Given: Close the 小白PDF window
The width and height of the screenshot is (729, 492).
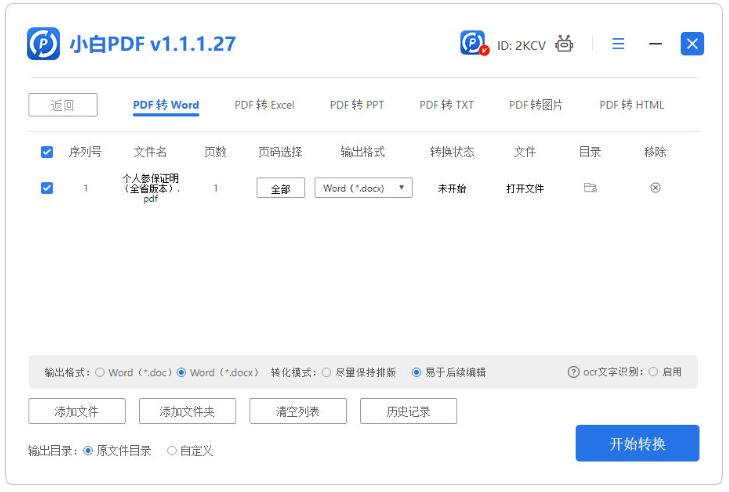Looking at the screenshot, I should pos(692,44).
